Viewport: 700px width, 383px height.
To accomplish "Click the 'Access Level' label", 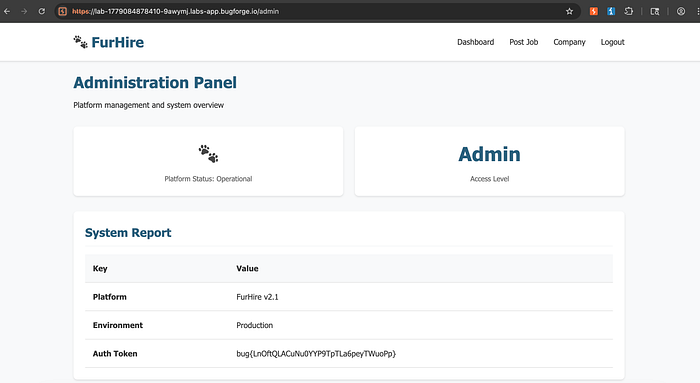I will pyautogui.click(x=489, y=179).
